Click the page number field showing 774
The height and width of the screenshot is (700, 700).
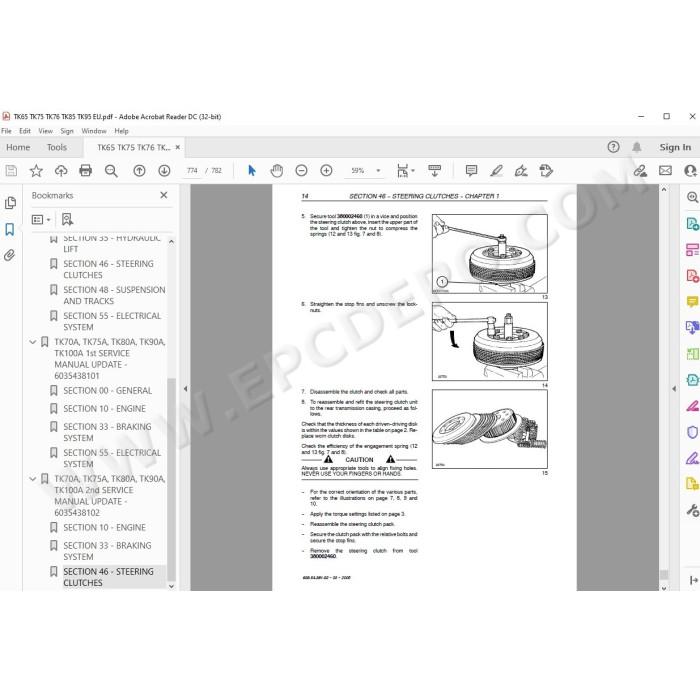(192, 171)
